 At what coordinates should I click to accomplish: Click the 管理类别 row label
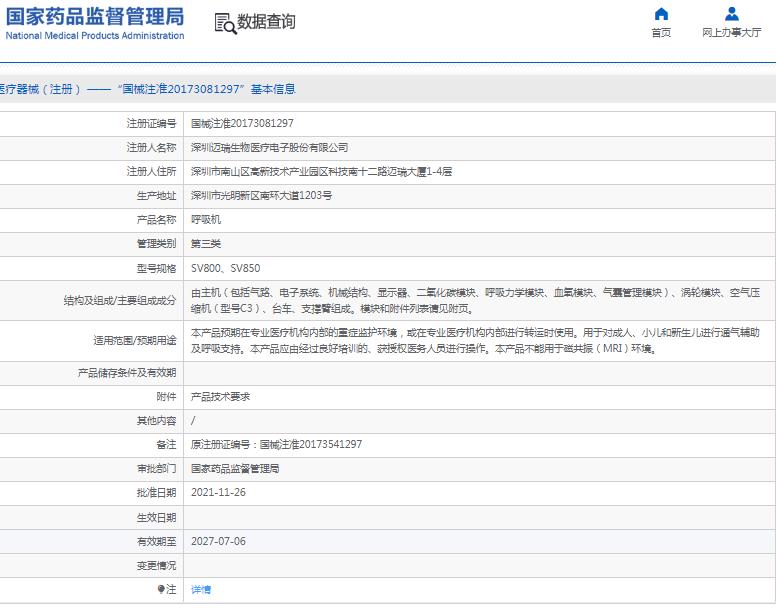pos(156,243)
